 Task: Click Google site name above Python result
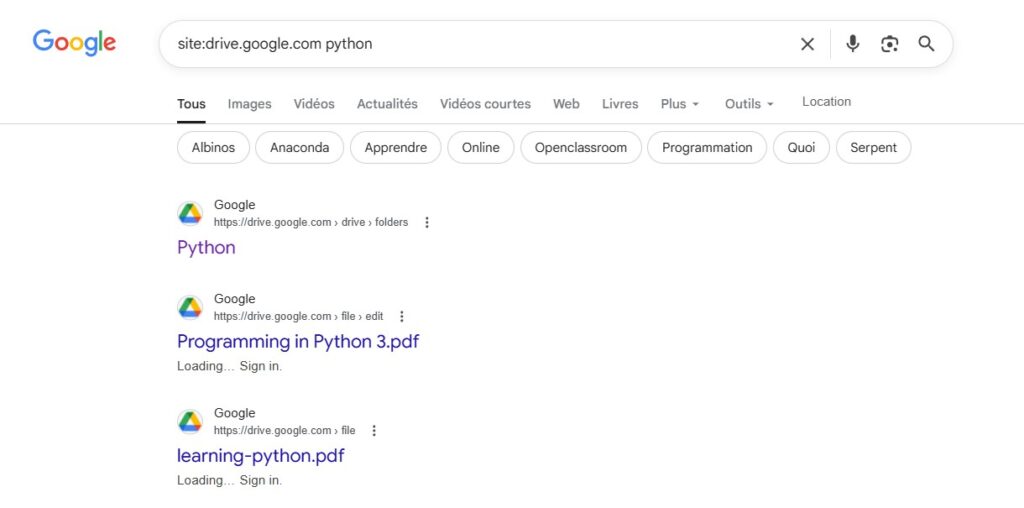click(234, 205)
